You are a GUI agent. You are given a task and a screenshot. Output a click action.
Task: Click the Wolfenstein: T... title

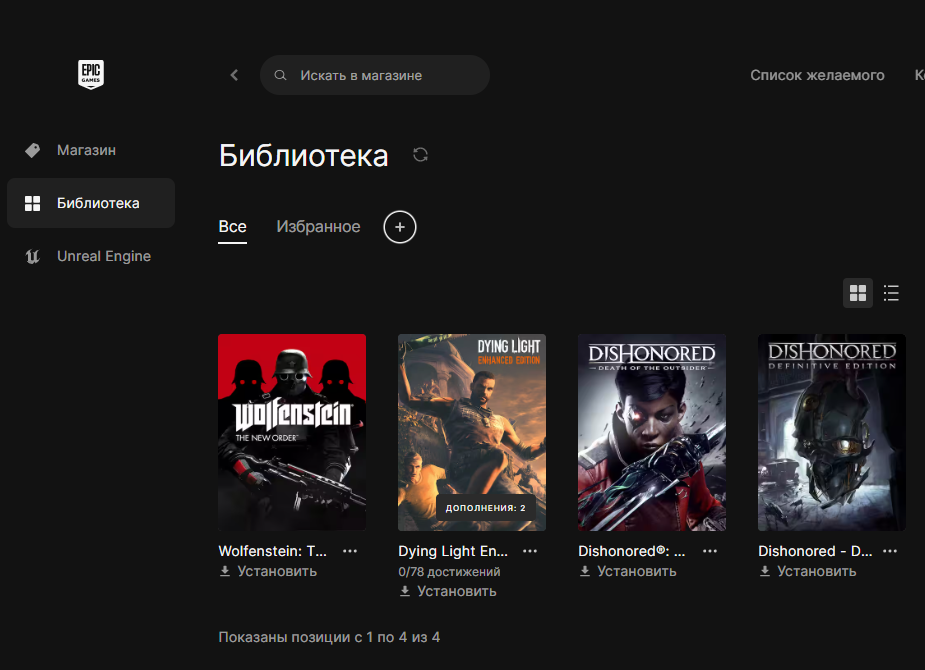(273, 551)
